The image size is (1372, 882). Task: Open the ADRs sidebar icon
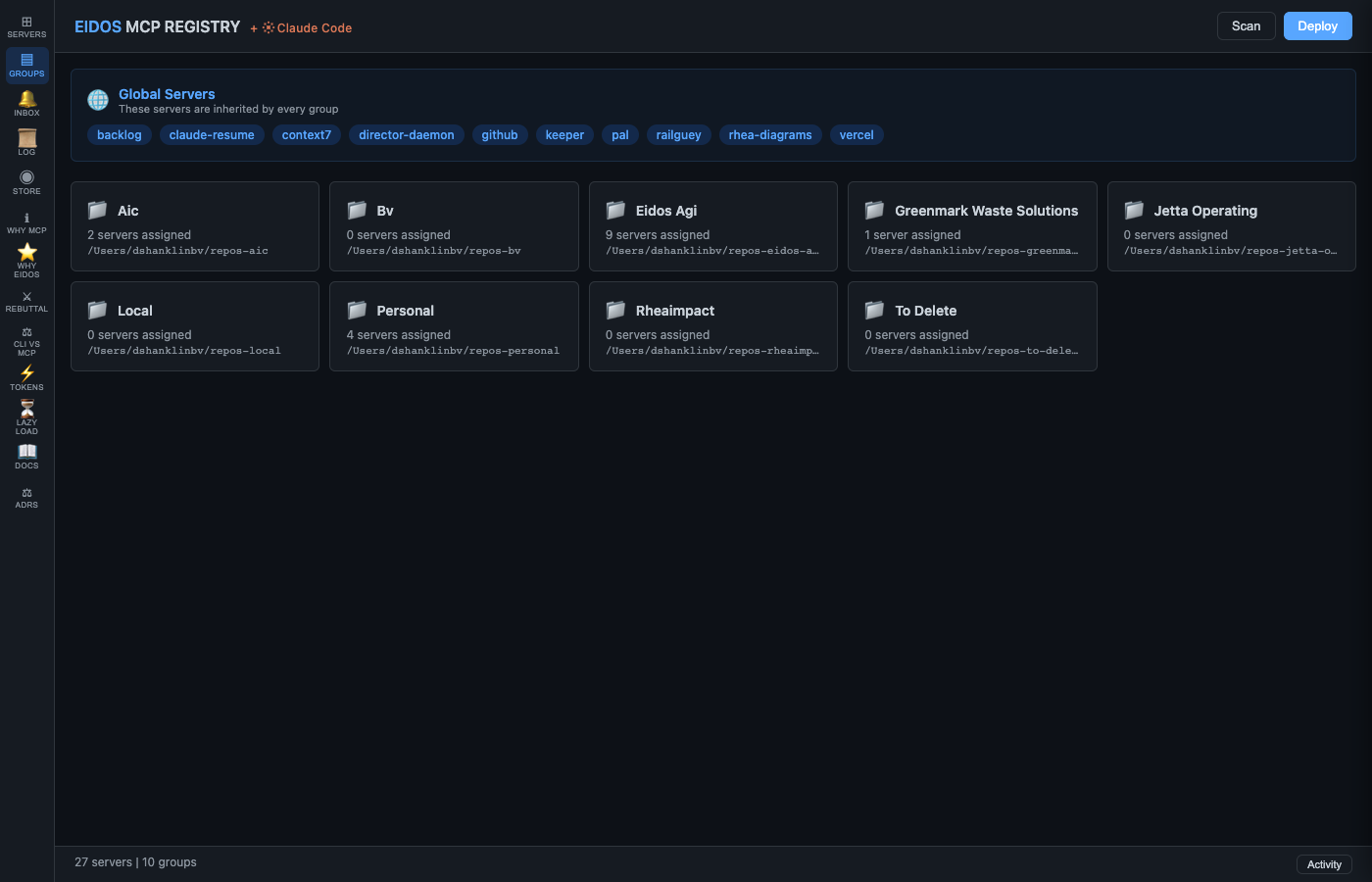(26, 492)
